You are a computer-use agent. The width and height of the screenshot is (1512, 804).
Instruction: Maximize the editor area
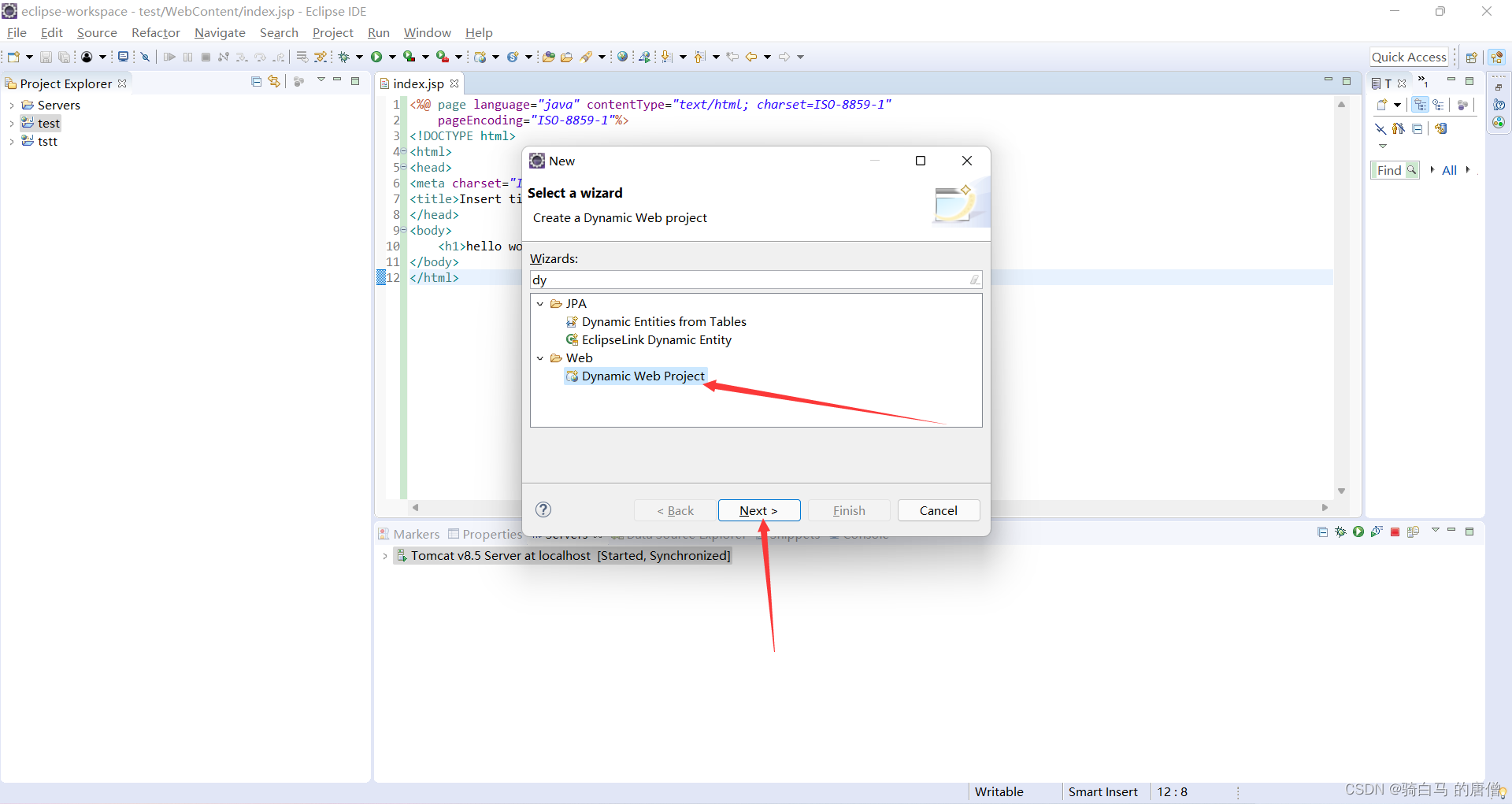(x=1347, y=81)
